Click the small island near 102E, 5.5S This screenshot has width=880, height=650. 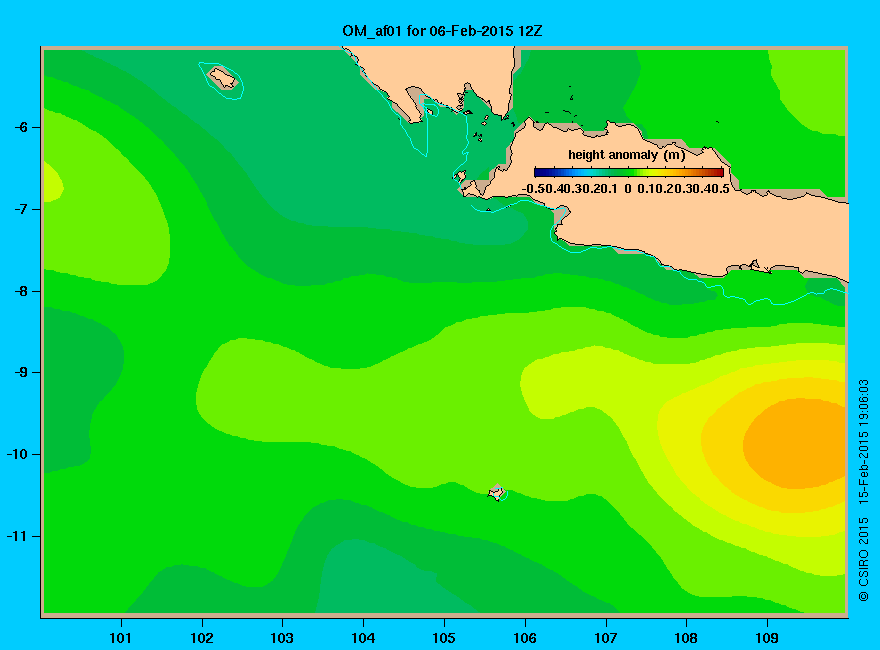pyautogui.click(x=223, y=78)
